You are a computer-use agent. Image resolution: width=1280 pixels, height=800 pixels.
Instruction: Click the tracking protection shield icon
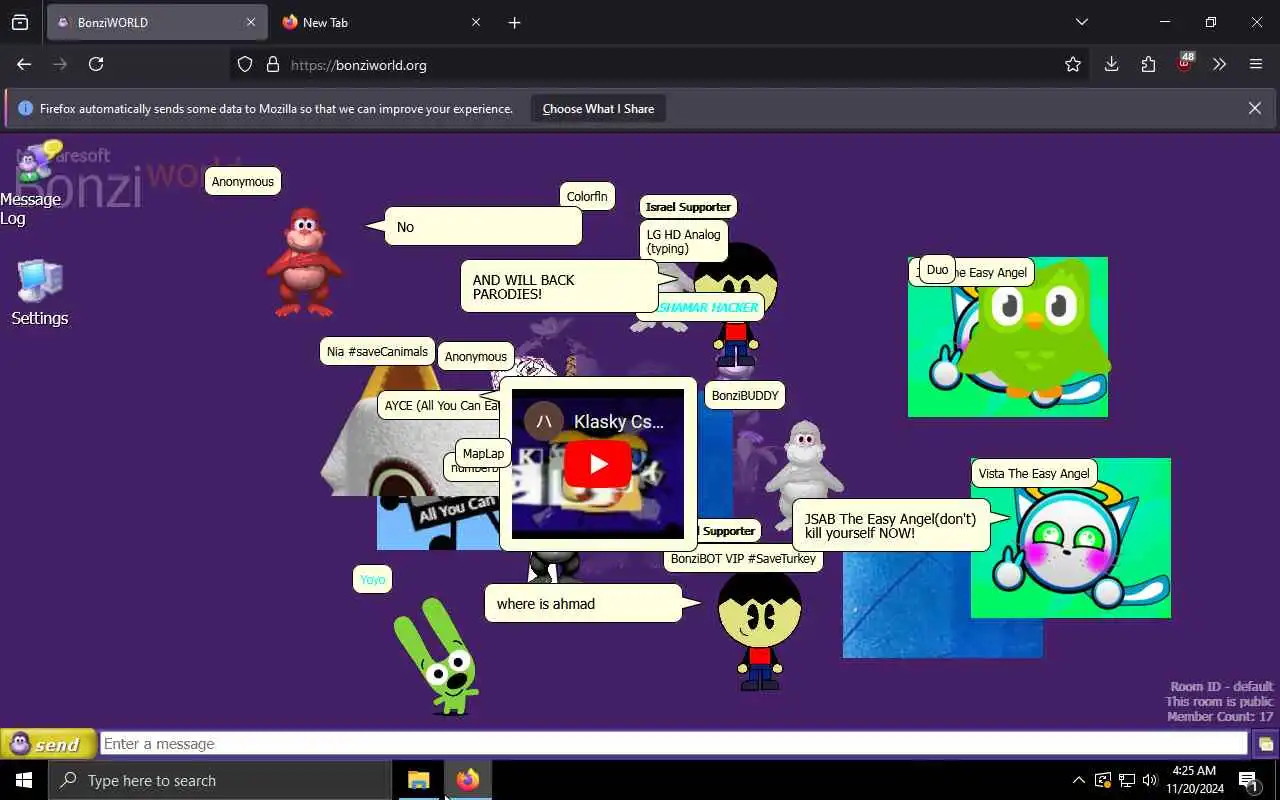[x=245, y=64]
